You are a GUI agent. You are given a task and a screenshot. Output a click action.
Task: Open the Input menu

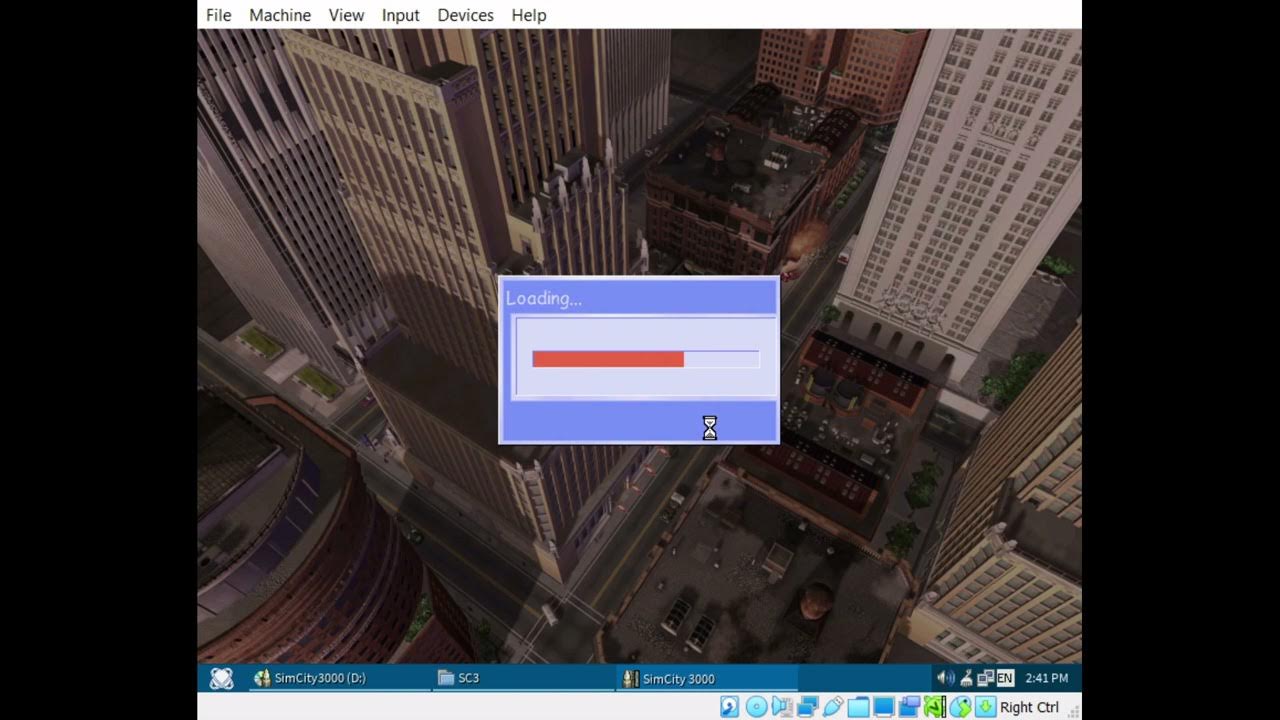pos(400,15)
